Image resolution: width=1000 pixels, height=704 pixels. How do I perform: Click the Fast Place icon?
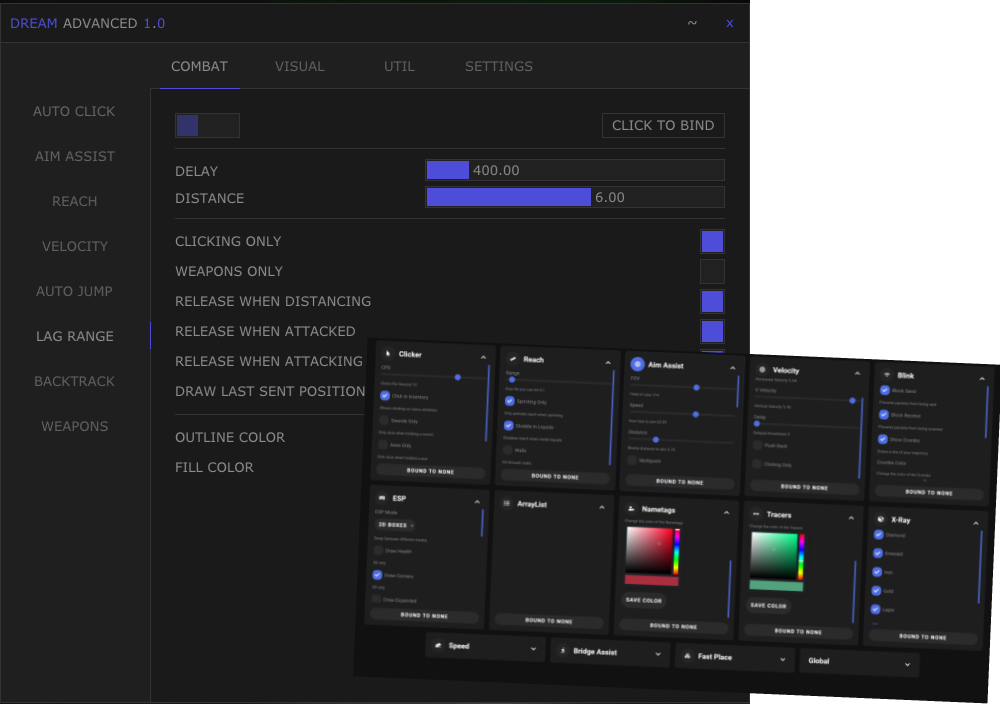pyautogui.click(x=688, y=656)
